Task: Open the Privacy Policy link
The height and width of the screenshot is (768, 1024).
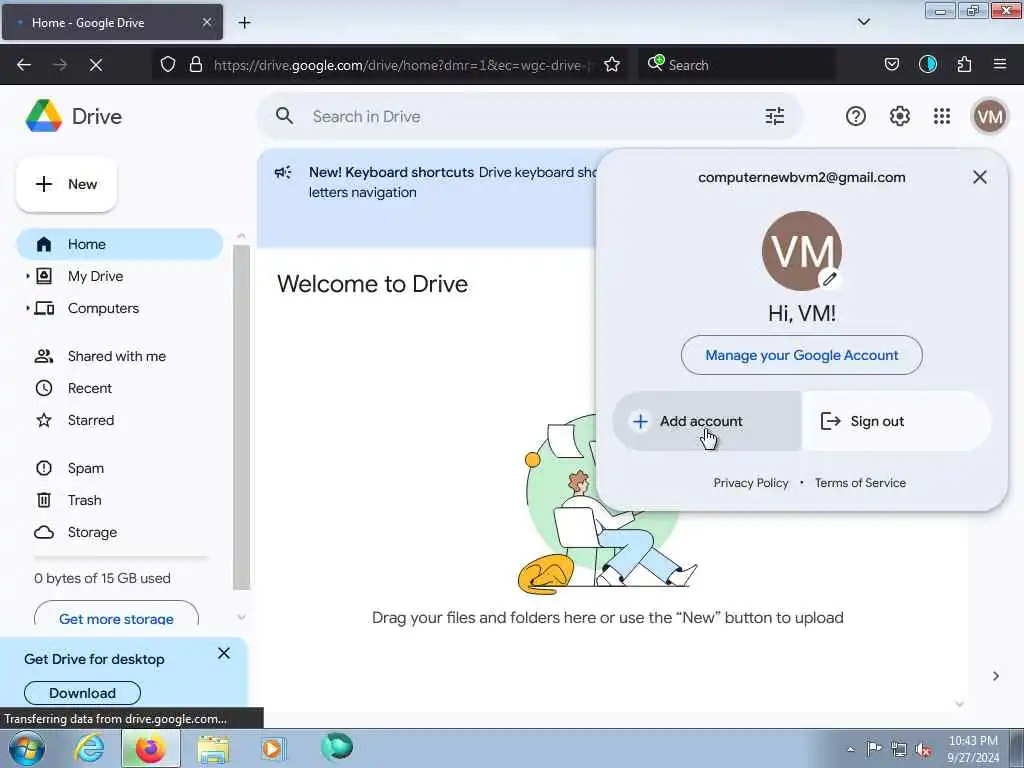Action: (x=750, y=483)
